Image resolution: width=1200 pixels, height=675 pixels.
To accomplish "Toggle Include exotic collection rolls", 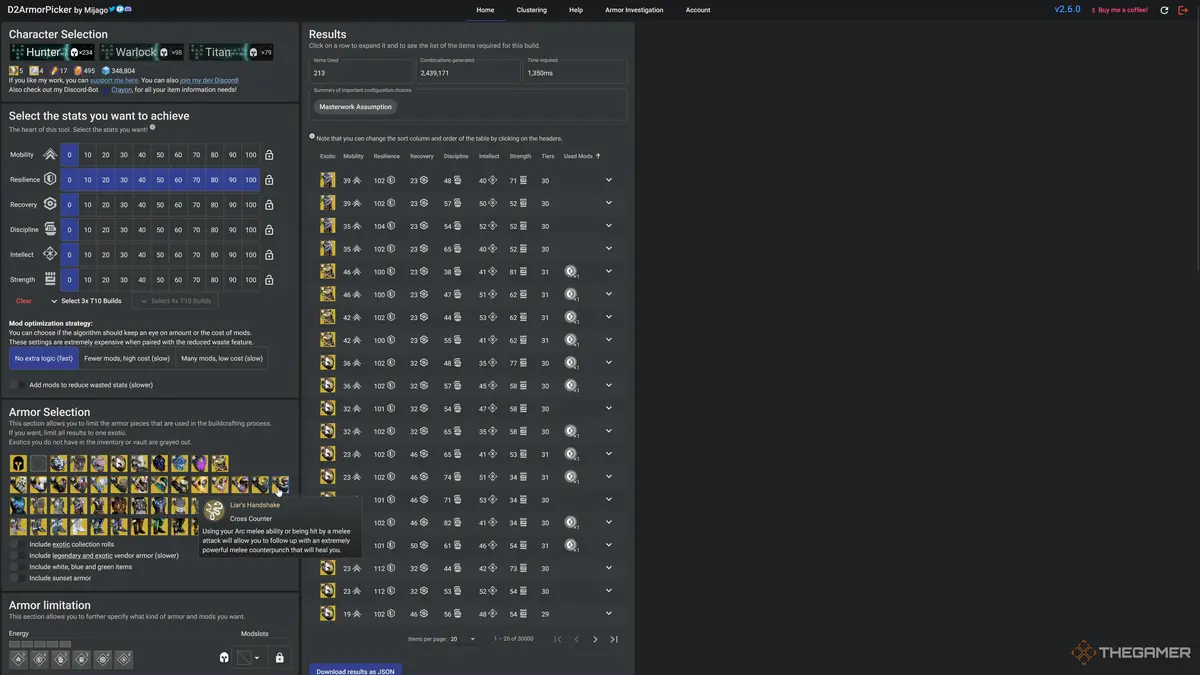I will (x=17, y=544).
